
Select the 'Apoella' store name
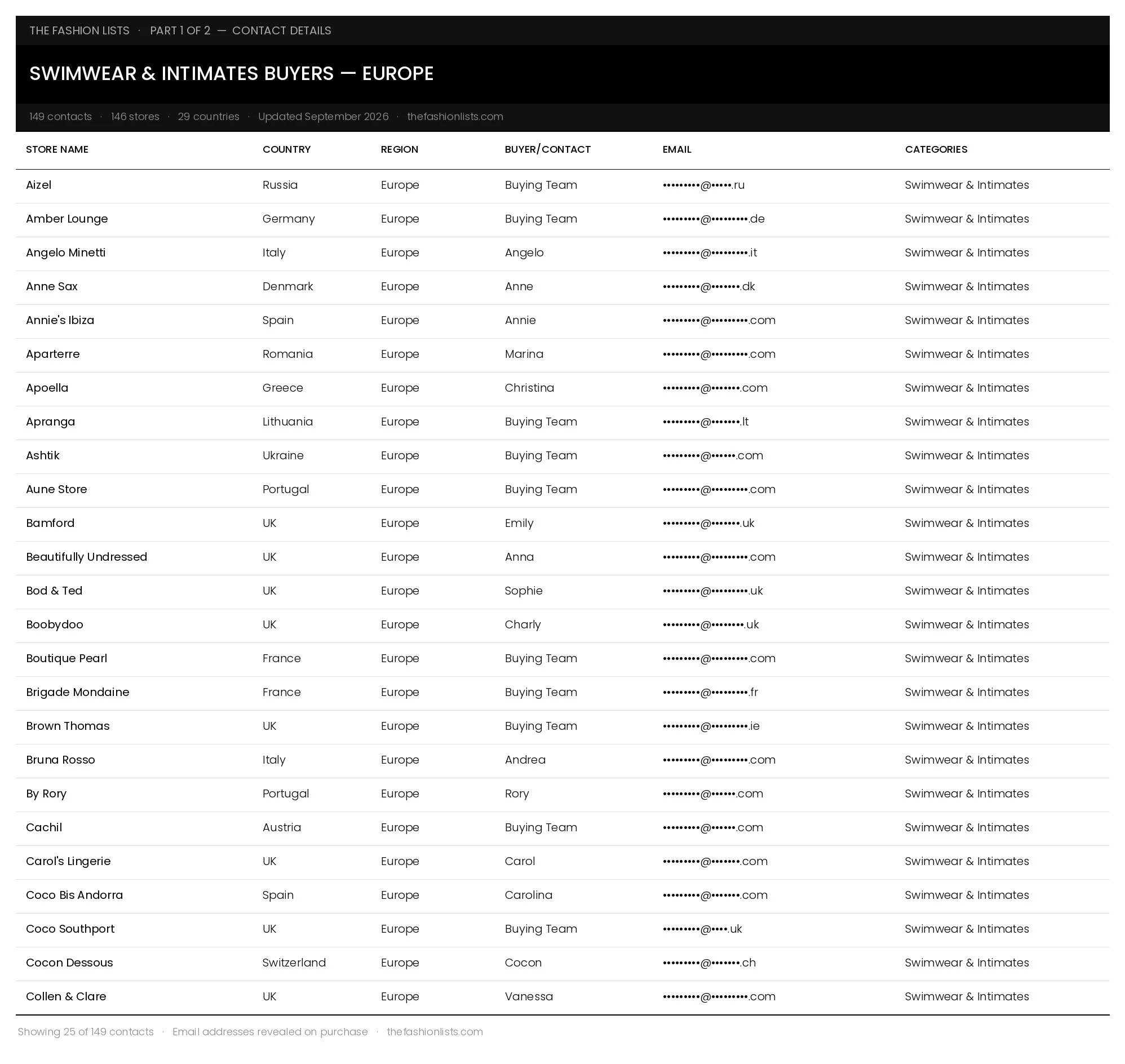pyautogui.click(x=47, y=388)
